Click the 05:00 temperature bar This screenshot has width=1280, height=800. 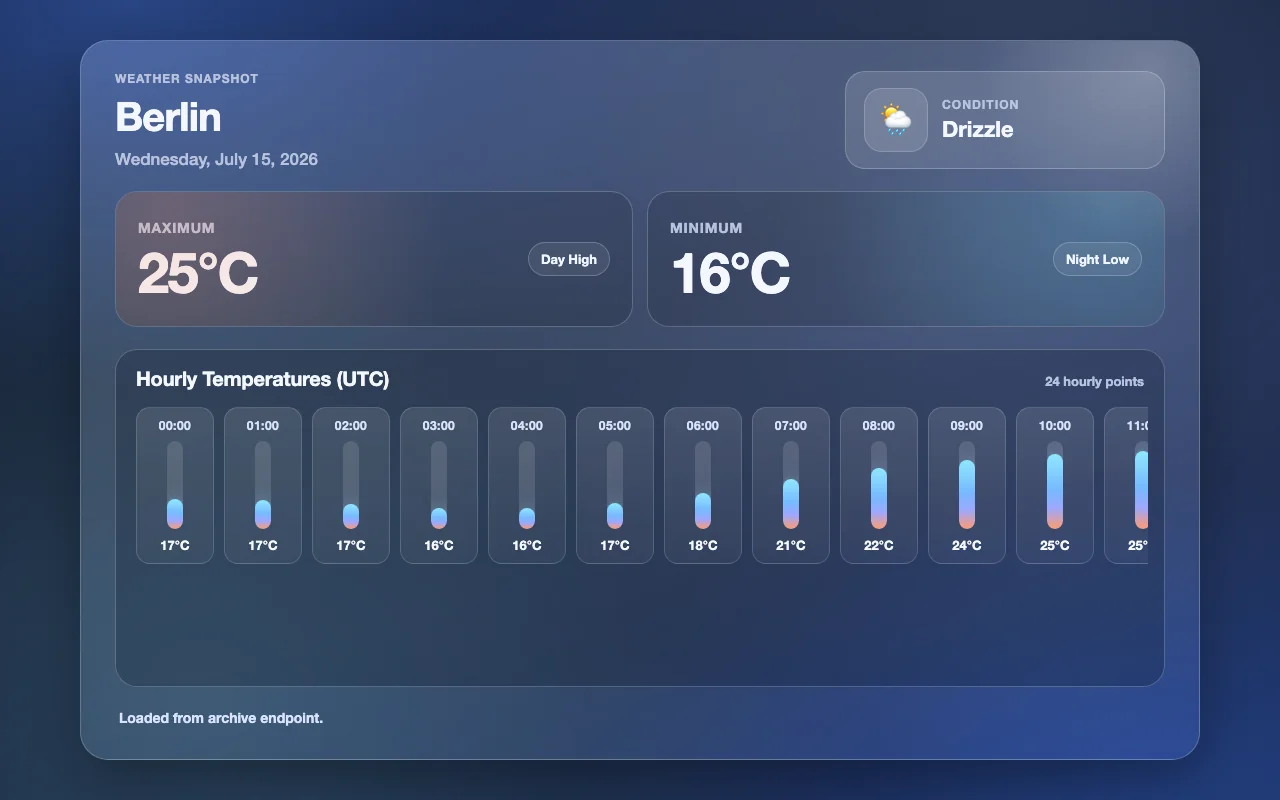click(x=615, y=485)
